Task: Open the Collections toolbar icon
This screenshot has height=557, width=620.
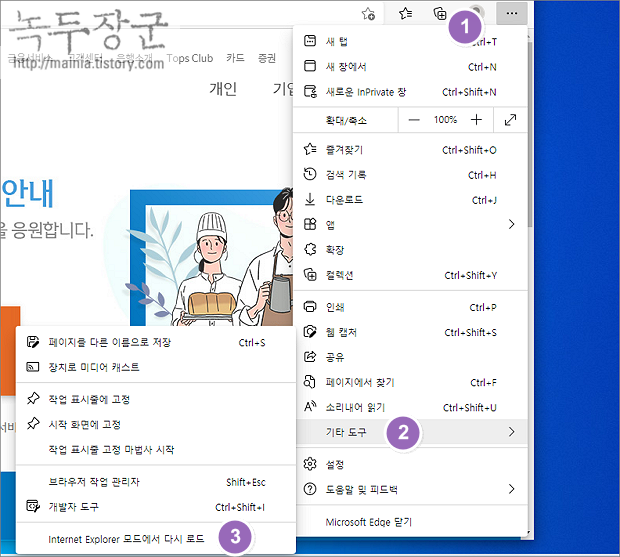Action: 440,14
